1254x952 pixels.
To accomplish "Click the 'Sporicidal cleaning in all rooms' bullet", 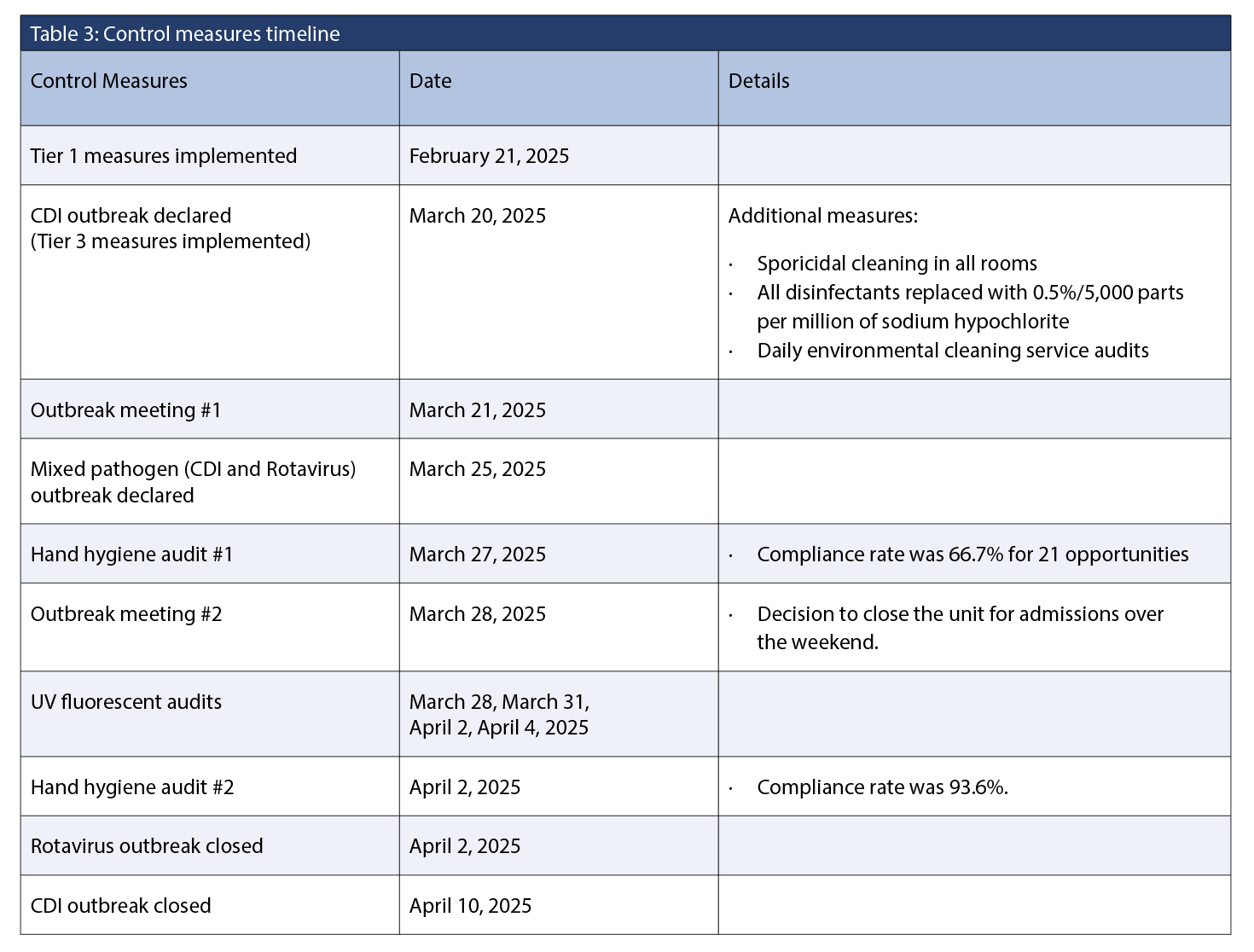I will click(x=897, y=264).
